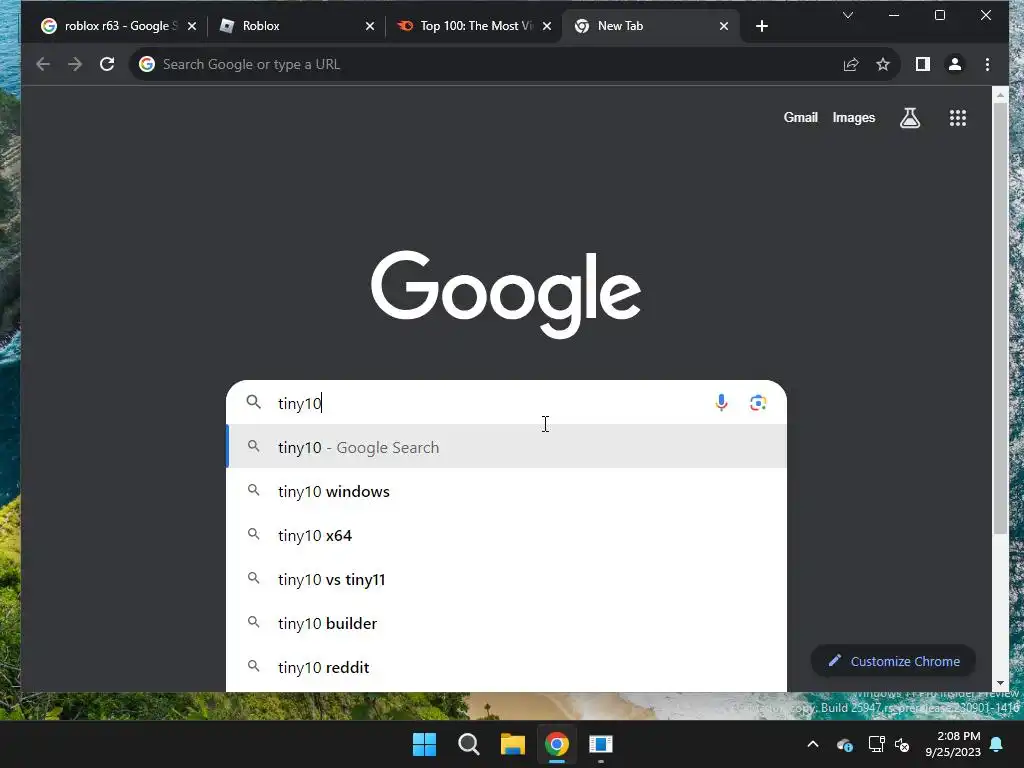Viewport: 1024px width, 768px height.
Task: Close the New Tab tab
Action: tap(724, 26)
